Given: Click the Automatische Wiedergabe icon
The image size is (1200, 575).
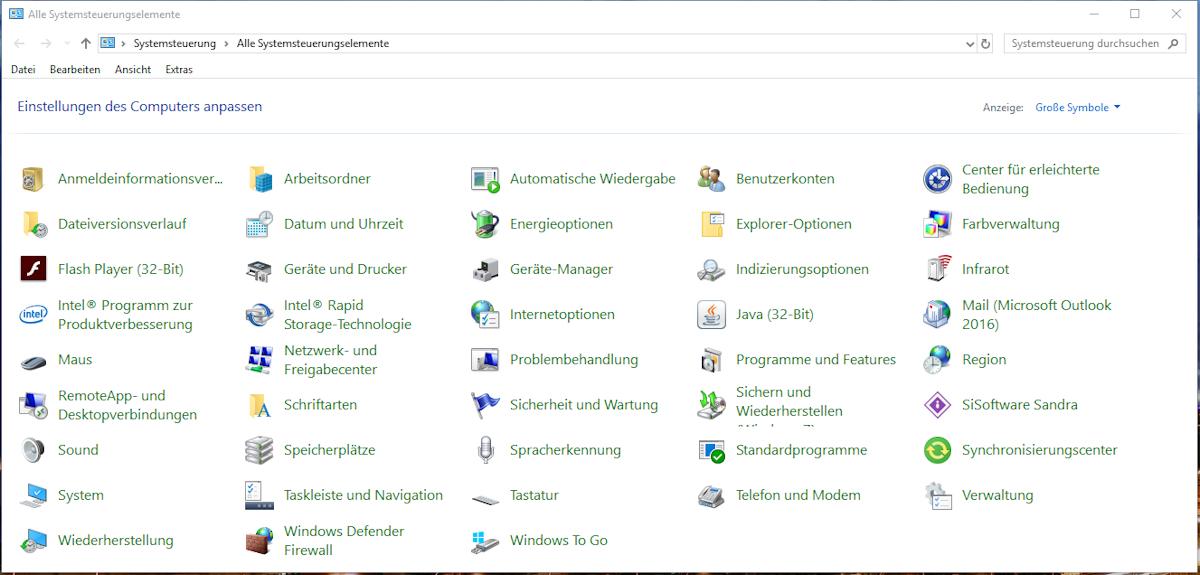Looking at the screenshot, I should (485, 179).
